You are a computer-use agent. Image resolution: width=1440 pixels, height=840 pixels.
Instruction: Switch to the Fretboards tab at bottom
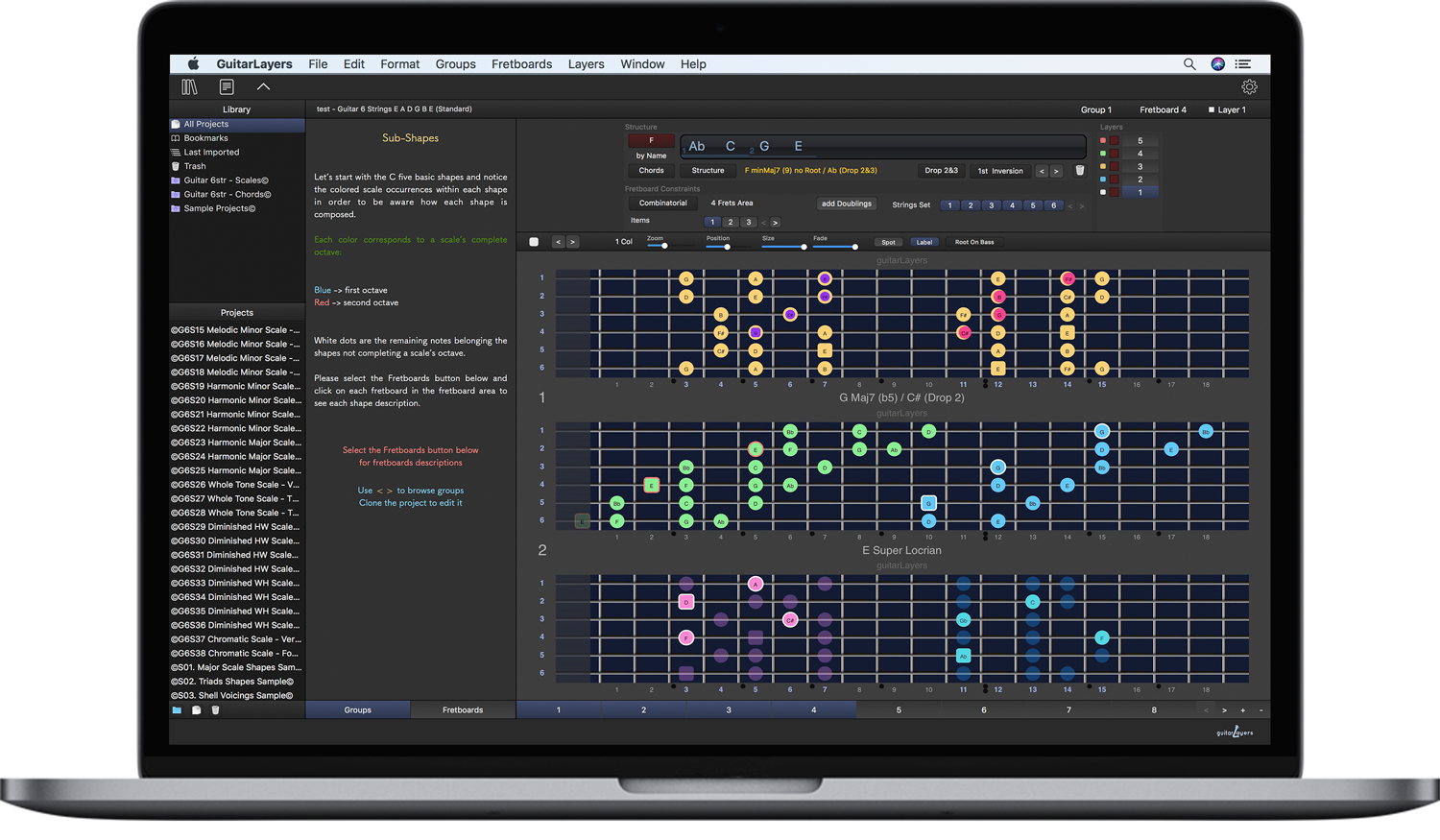[x=463, y=710]
